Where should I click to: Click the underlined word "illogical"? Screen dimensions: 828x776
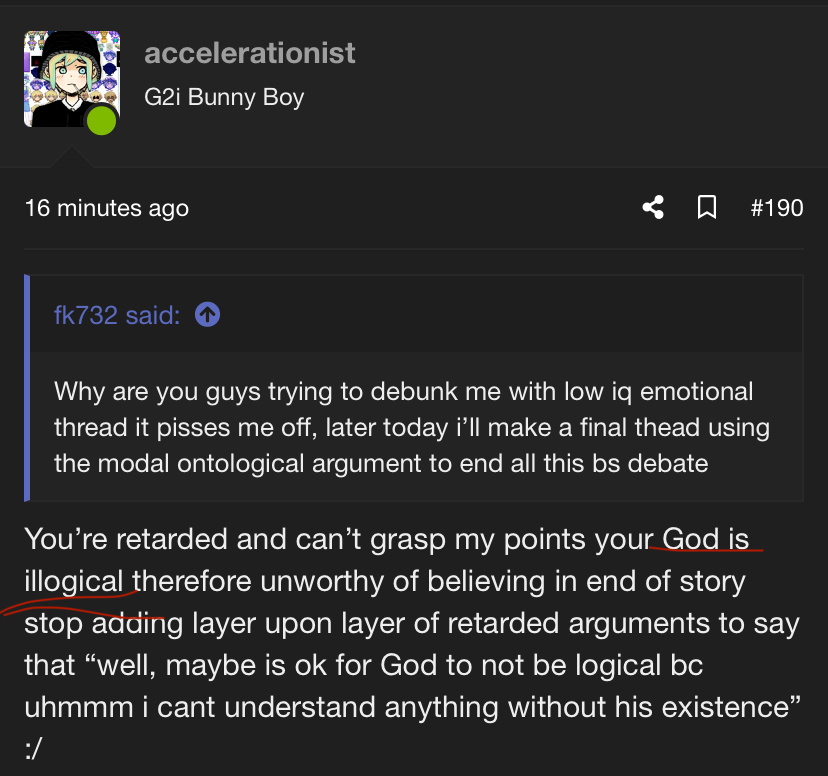point(74,581)
